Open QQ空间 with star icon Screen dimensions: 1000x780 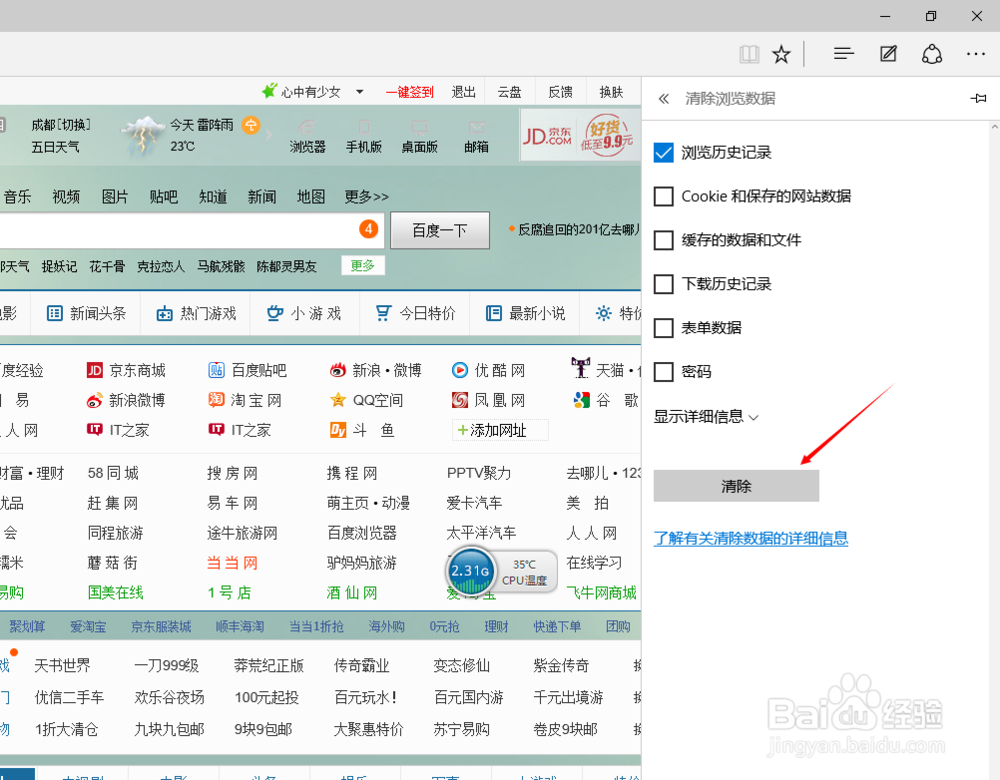click(x=367, y=400)
